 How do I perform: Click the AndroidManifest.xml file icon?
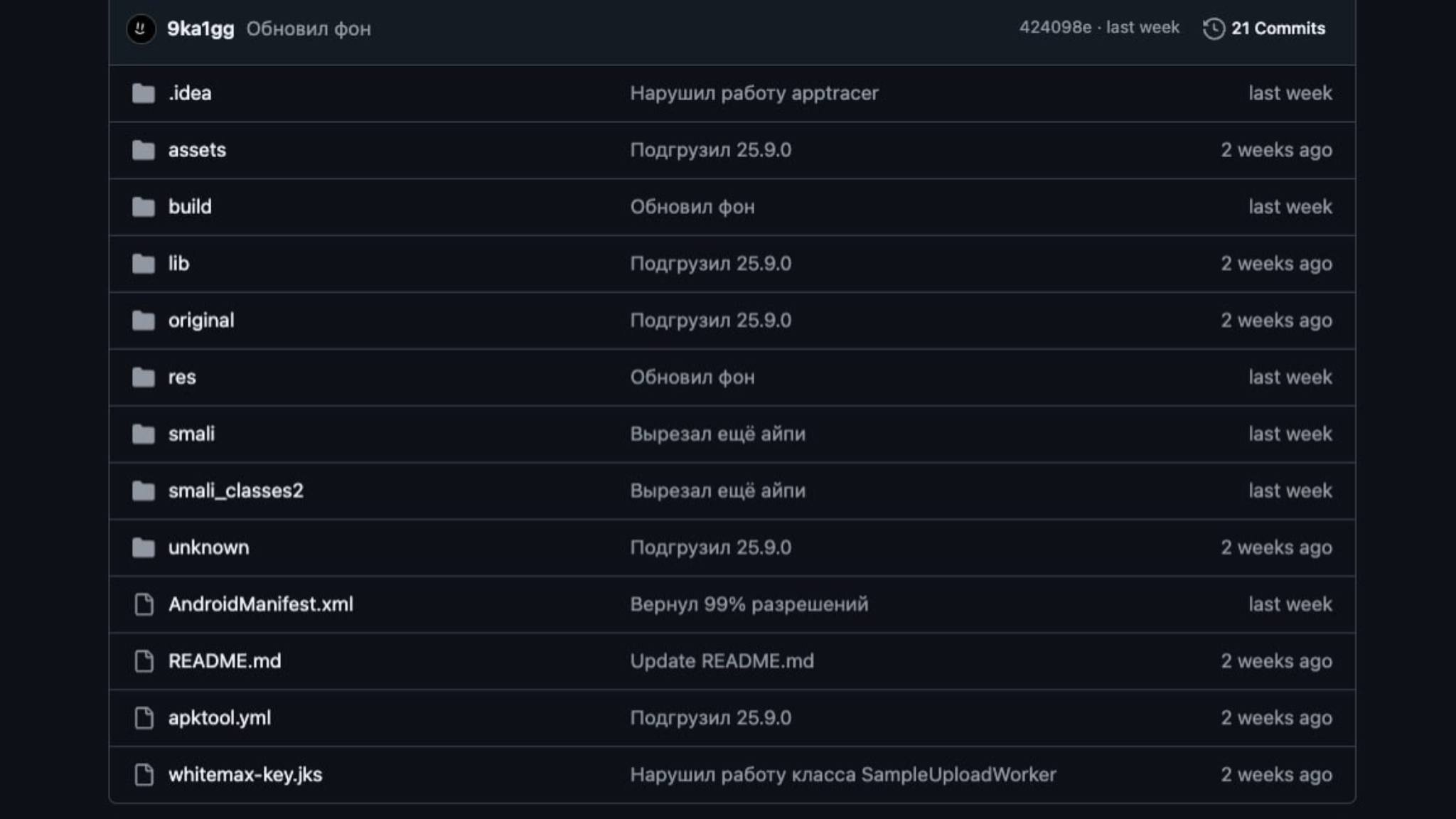coord(144,604)
